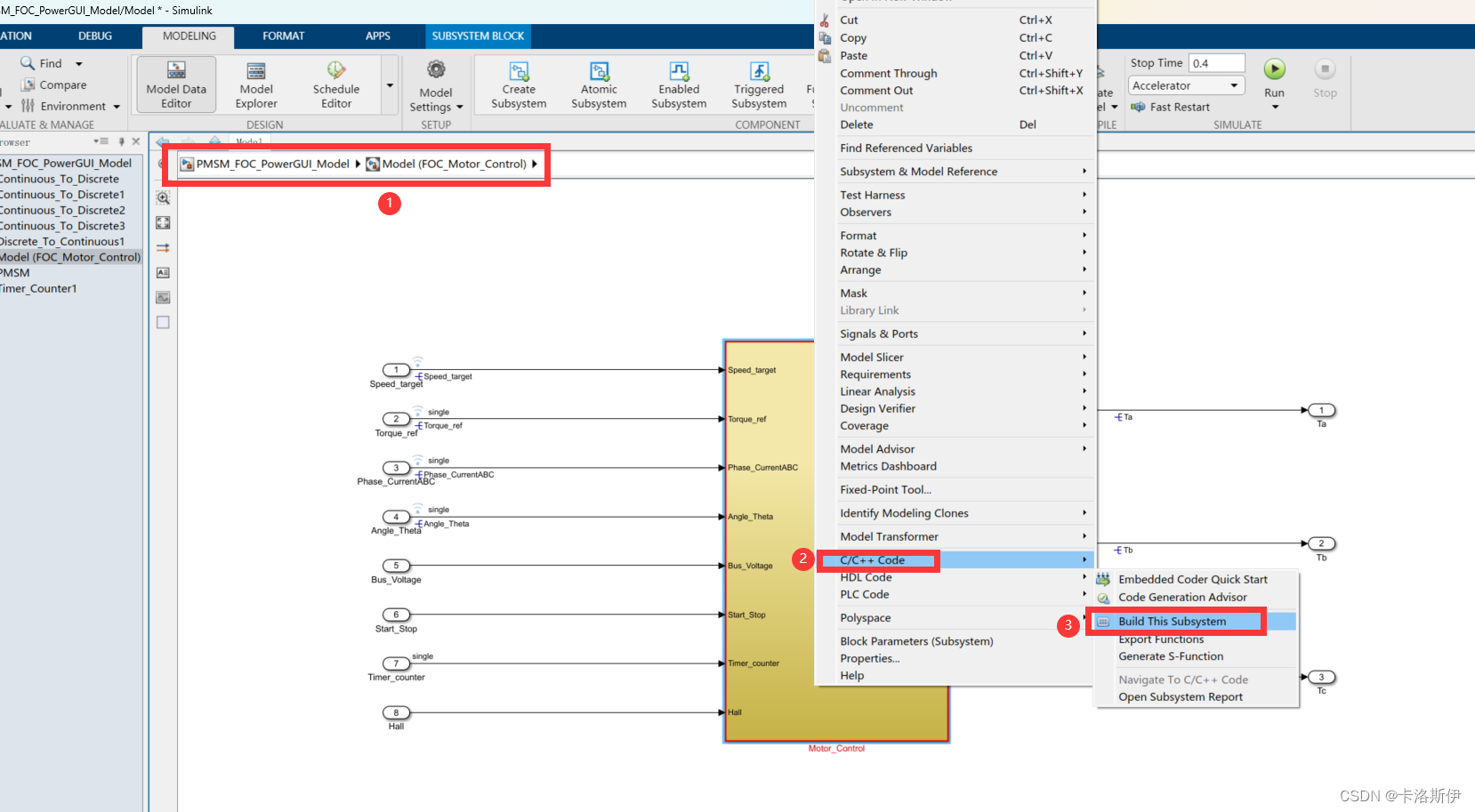Open Model Settings gear
The height and width of the screenshot is (812, 1475).
[436, 70]
